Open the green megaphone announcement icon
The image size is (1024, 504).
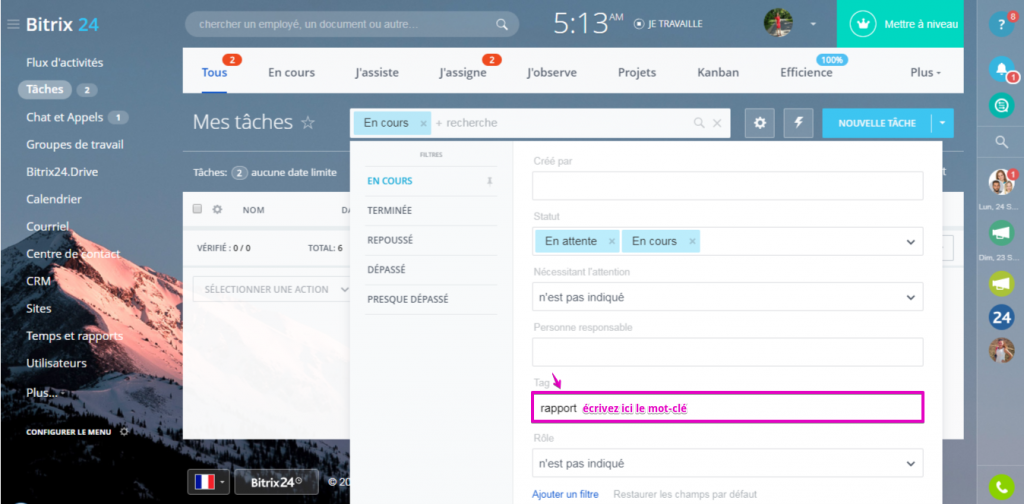tap(1001, 283)
